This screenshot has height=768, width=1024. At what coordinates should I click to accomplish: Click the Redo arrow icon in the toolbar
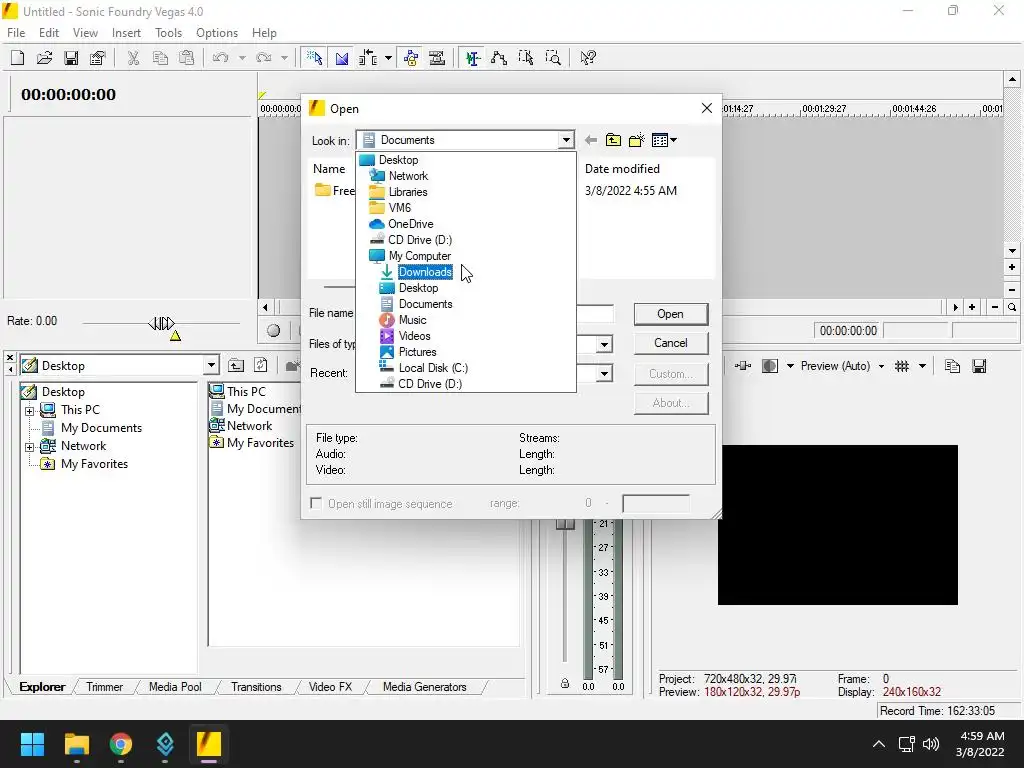pyautogui.click(x=264, y=58)
